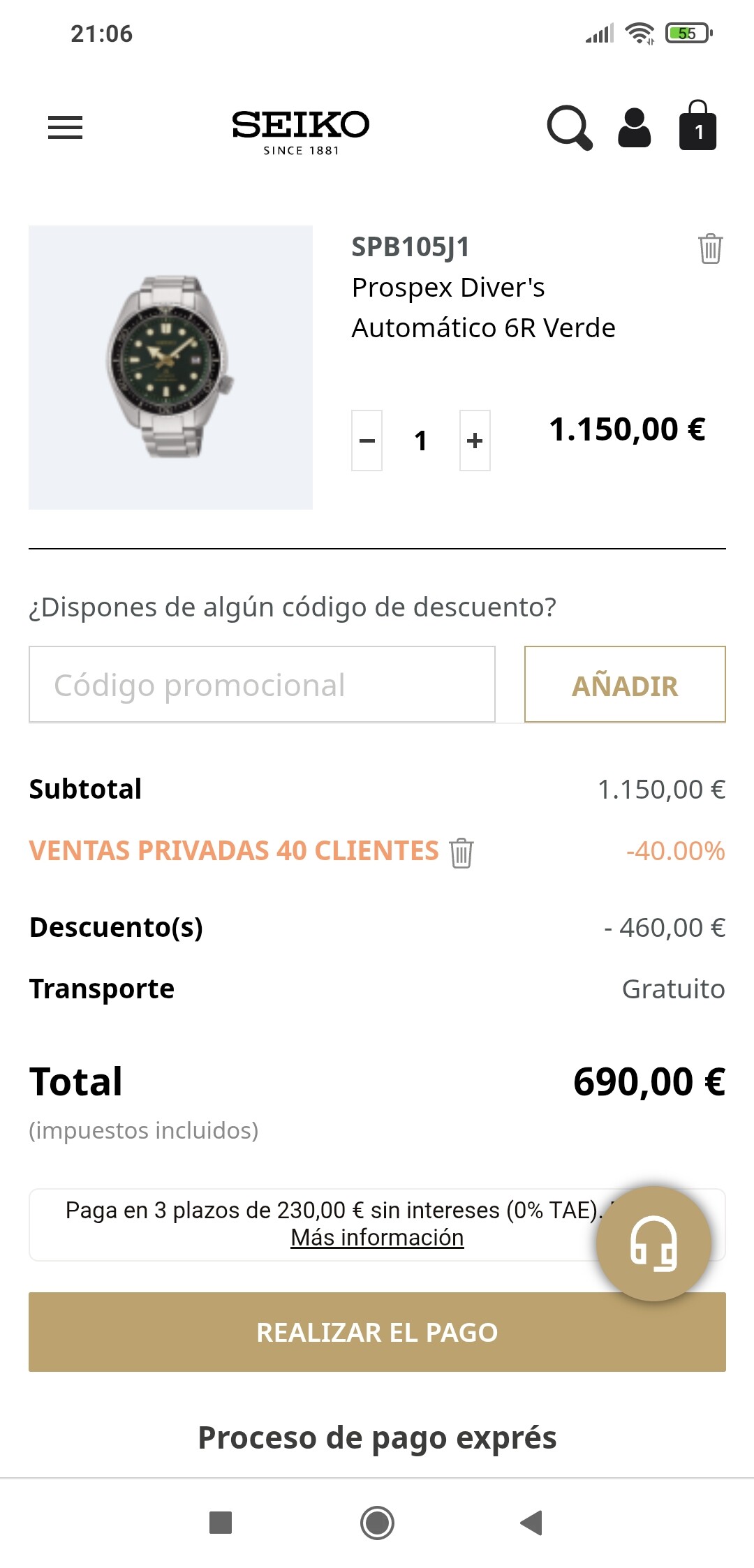The height and width of the screenshot is (1568, 754).
Task: Open the user account icon
Action: [634, 128]
